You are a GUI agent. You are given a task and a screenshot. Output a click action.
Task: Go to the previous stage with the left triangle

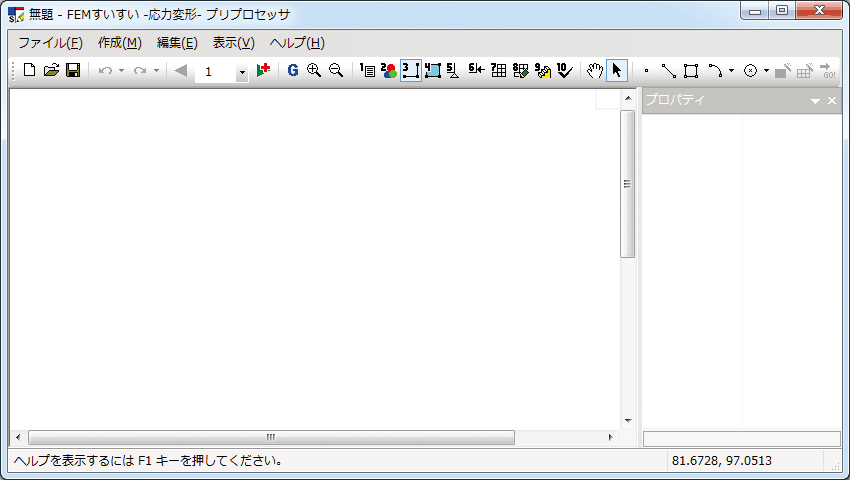coord(181,71)
